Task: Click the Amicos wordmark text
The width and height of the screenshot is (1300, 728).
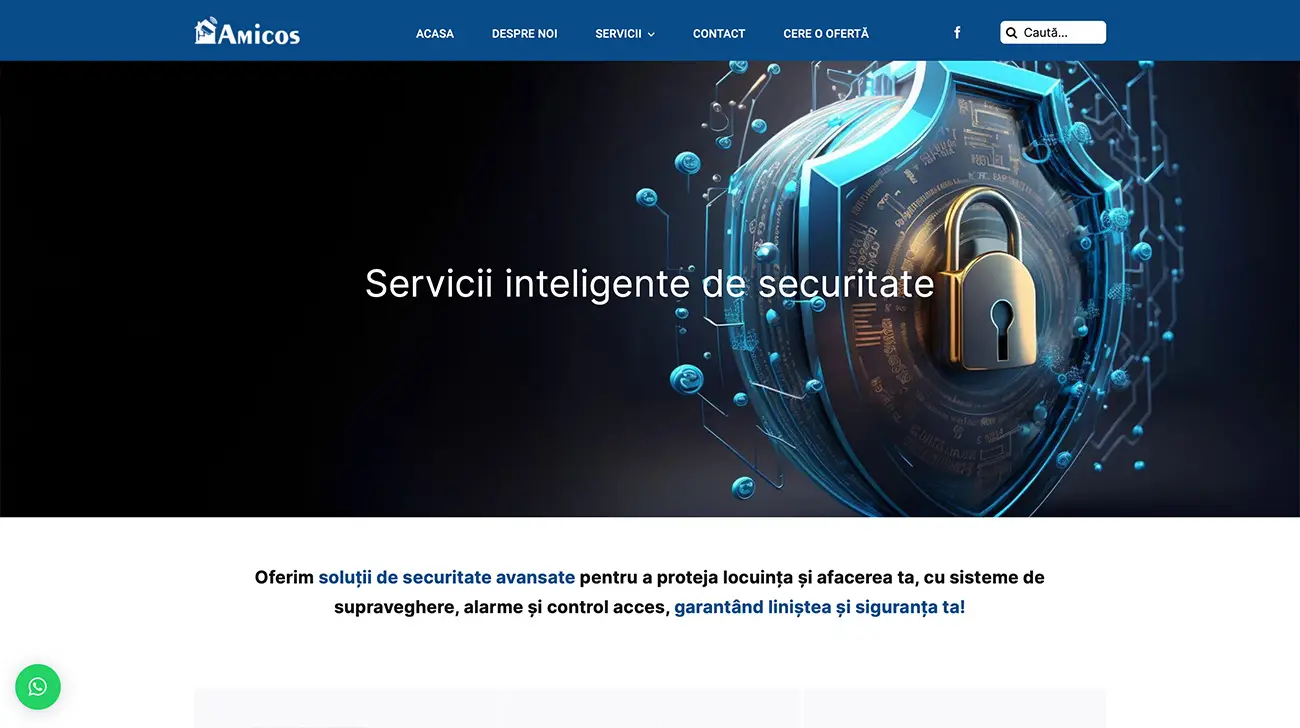Action: 259,35
